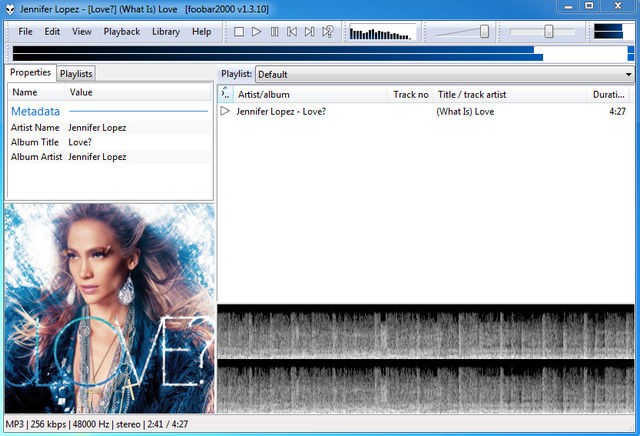Select the Properties tab
The image size is (640, 436).
31,72
